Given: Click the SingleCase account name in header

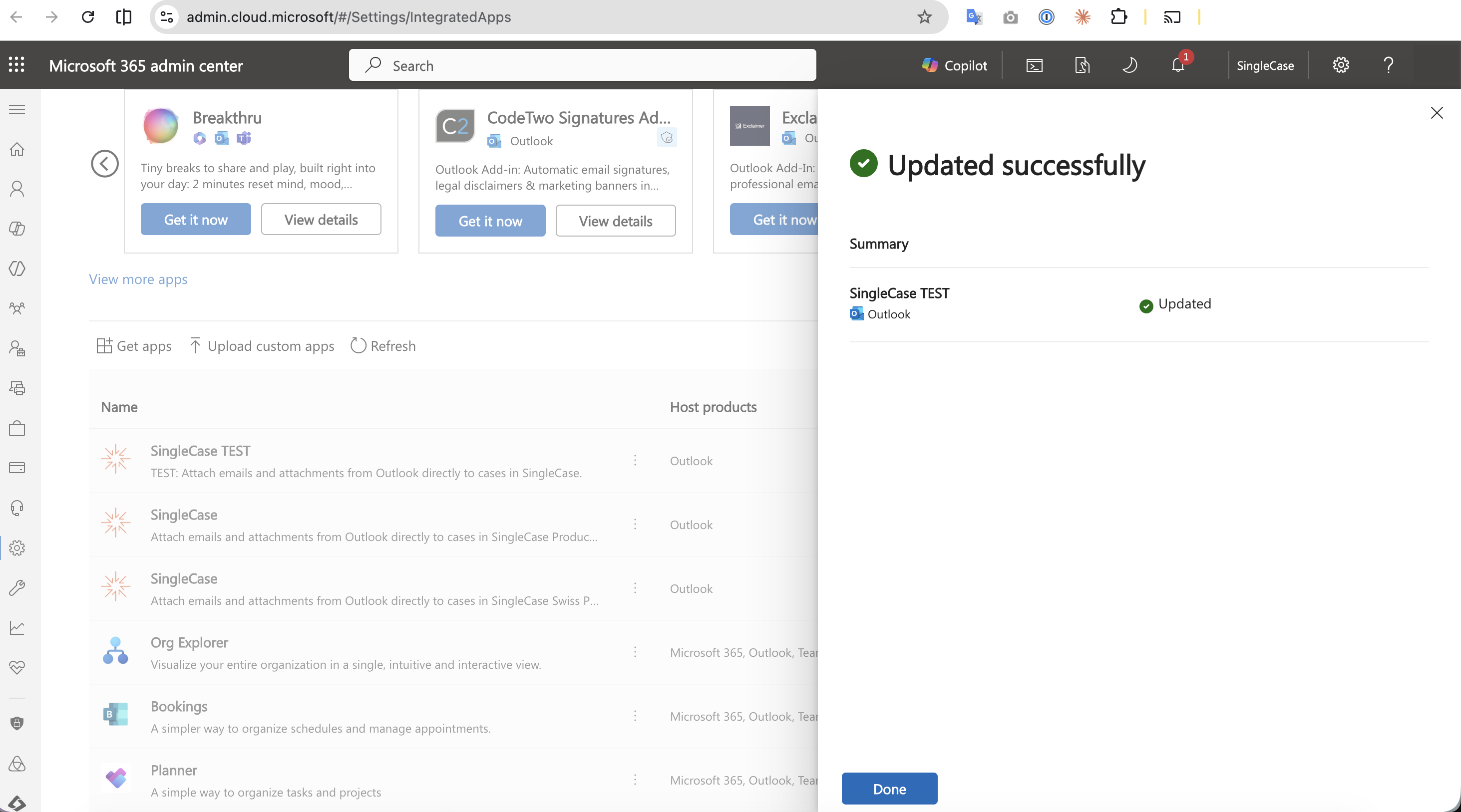Looking at the screenshot, I should click(x=1265, y=65).
